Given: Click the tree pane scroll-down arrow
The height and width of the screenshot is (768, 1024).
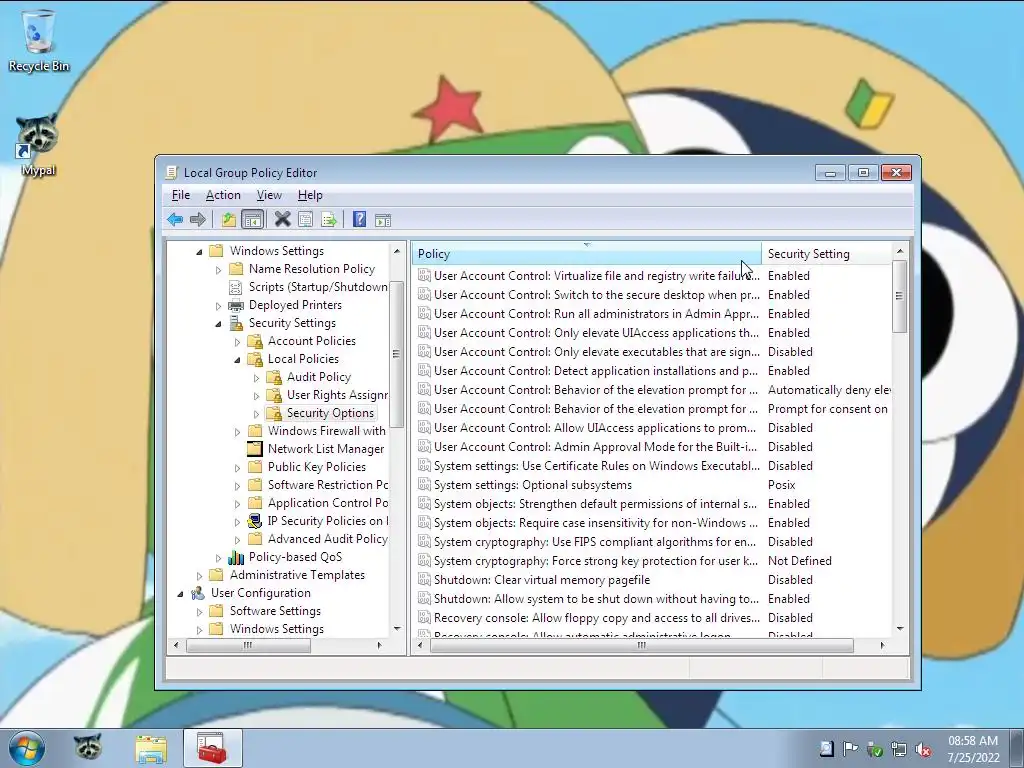Looking at the screenshot, I should (396, 628).
